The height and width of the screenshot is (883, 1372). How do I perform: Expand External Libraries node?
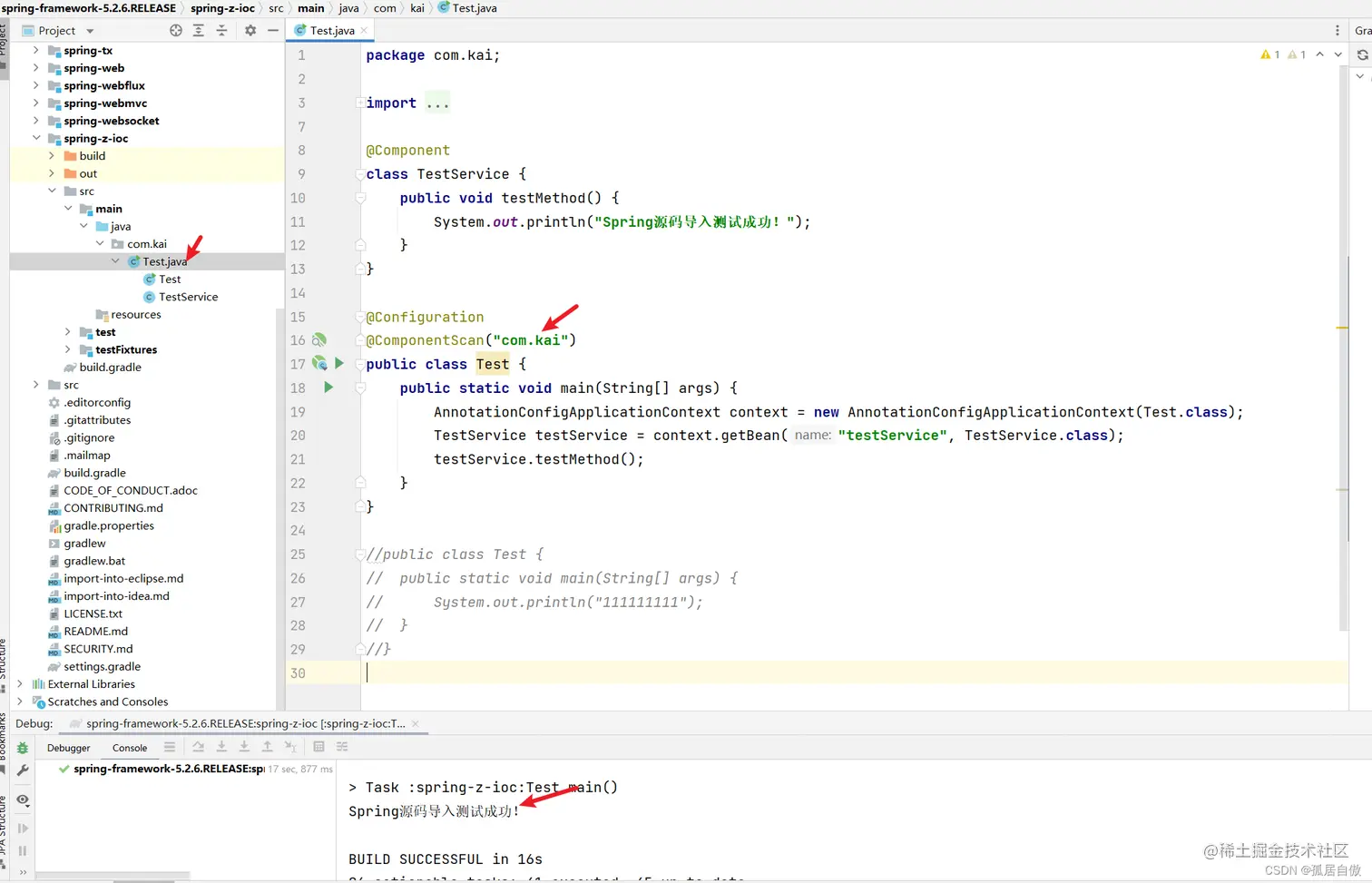[20, 683]
